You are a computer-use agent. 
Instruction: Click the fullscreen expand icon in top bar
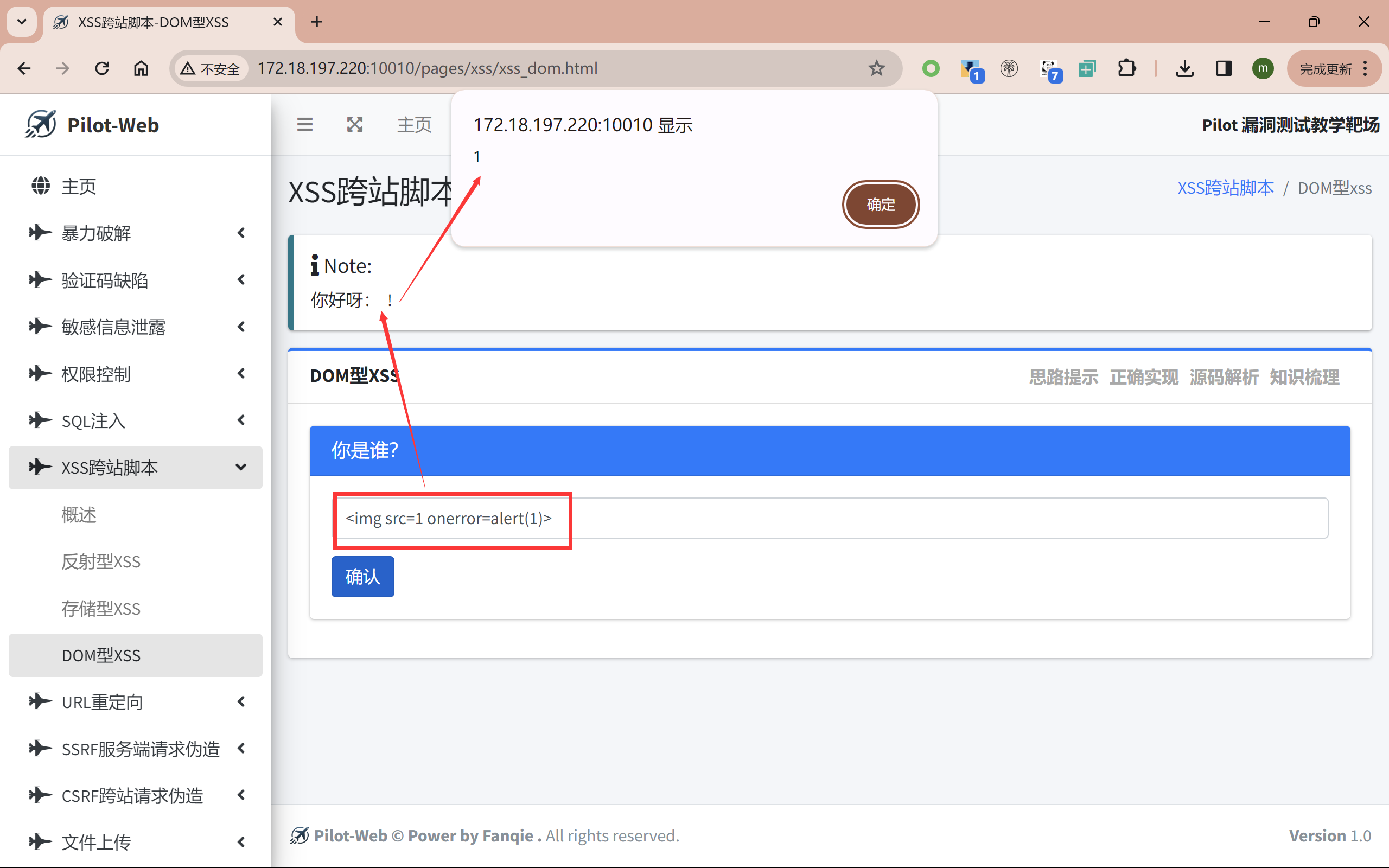pos(355,124)
